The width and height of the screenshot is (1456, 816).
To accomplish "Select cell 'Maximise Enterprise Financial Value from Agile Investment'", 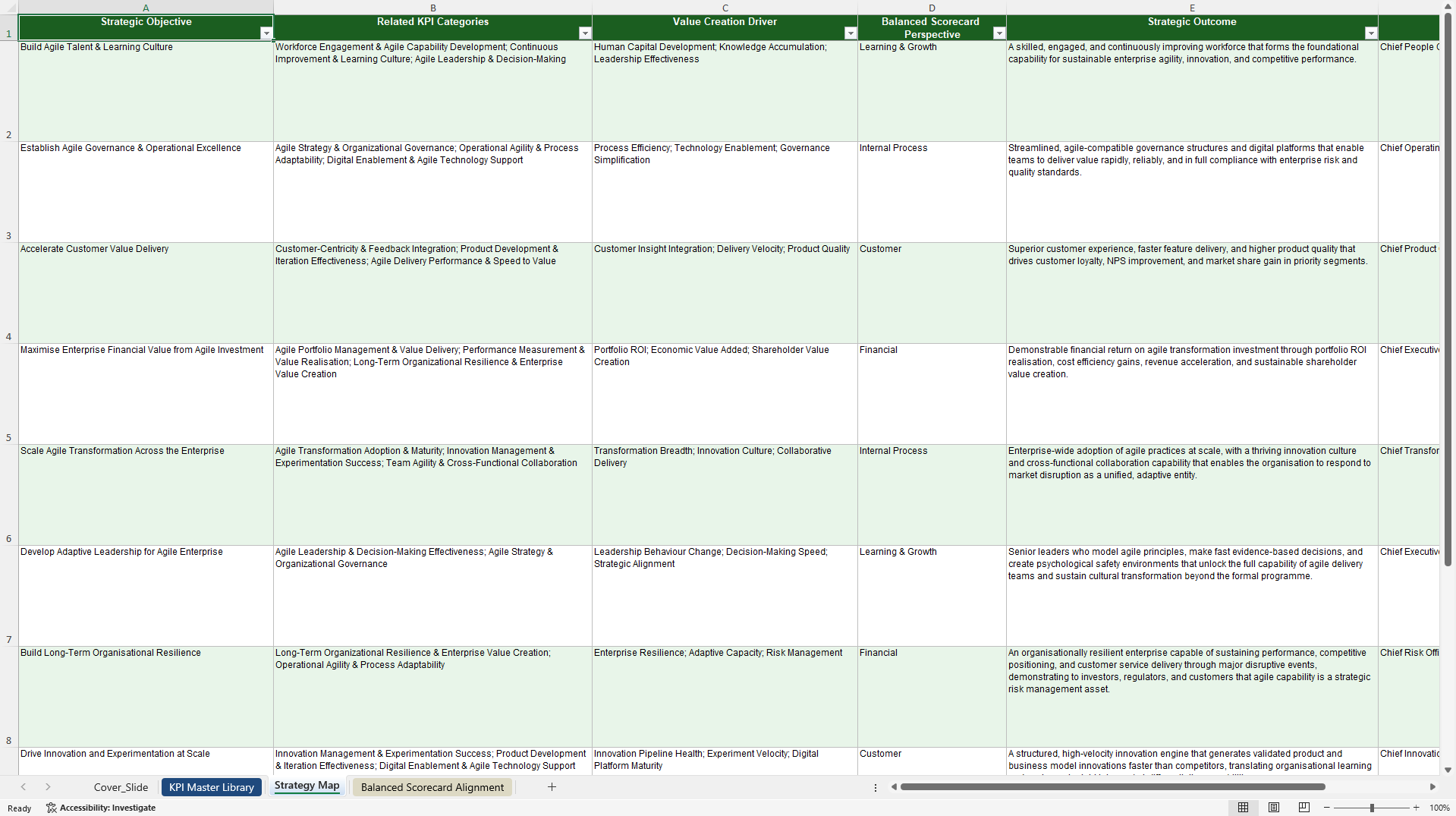I will [x=146, y=394].
